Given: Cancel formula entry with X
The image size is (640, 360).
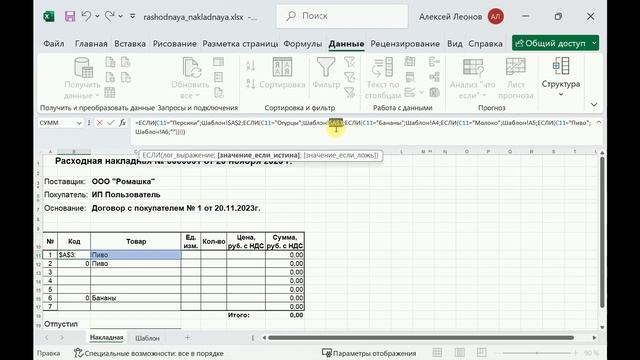Looking at the screenshot, I should pos(99,123).
